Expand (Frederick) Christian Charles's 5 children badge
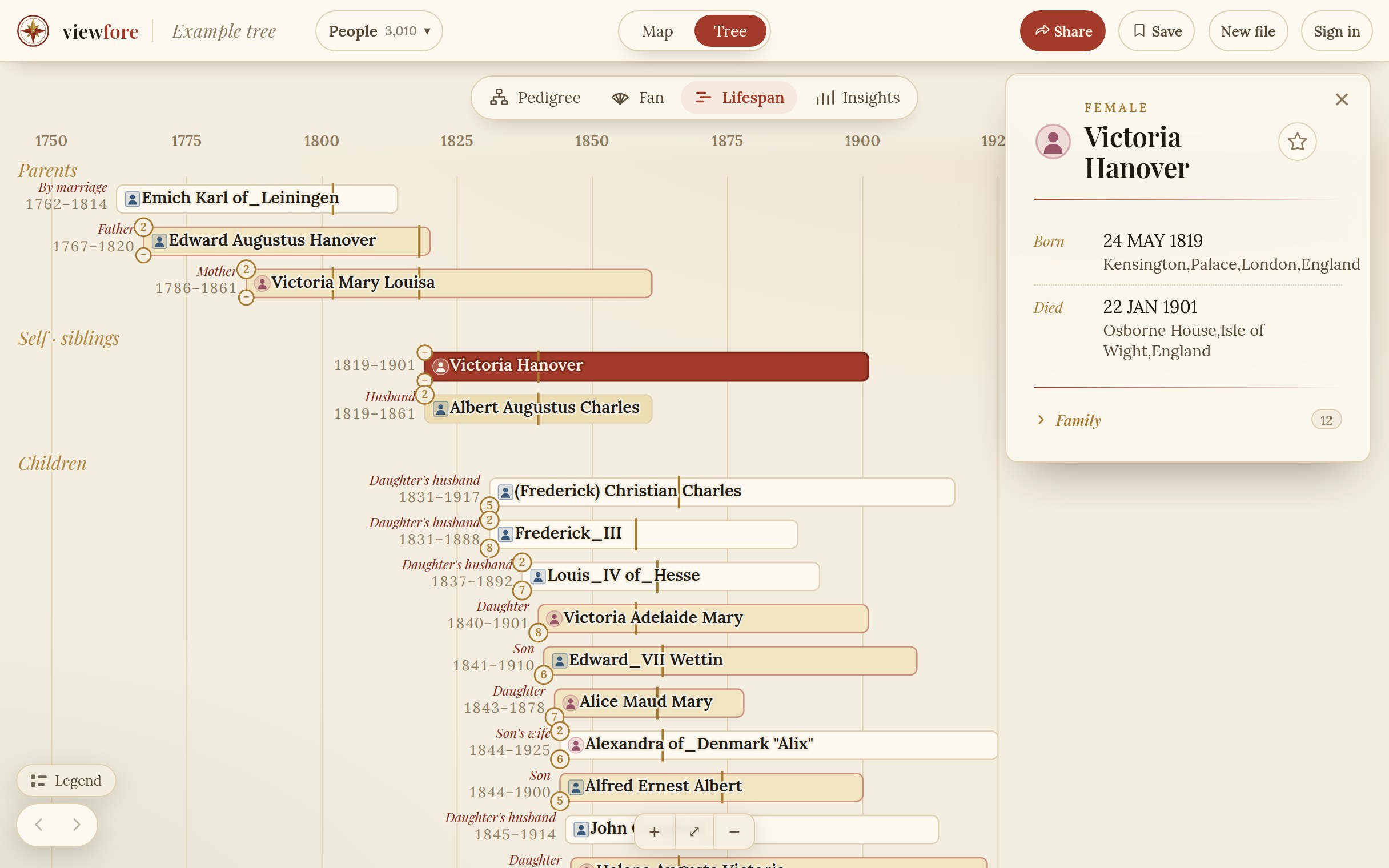Viewport: 1389px width, 868px height. click(x=489, y=506)
